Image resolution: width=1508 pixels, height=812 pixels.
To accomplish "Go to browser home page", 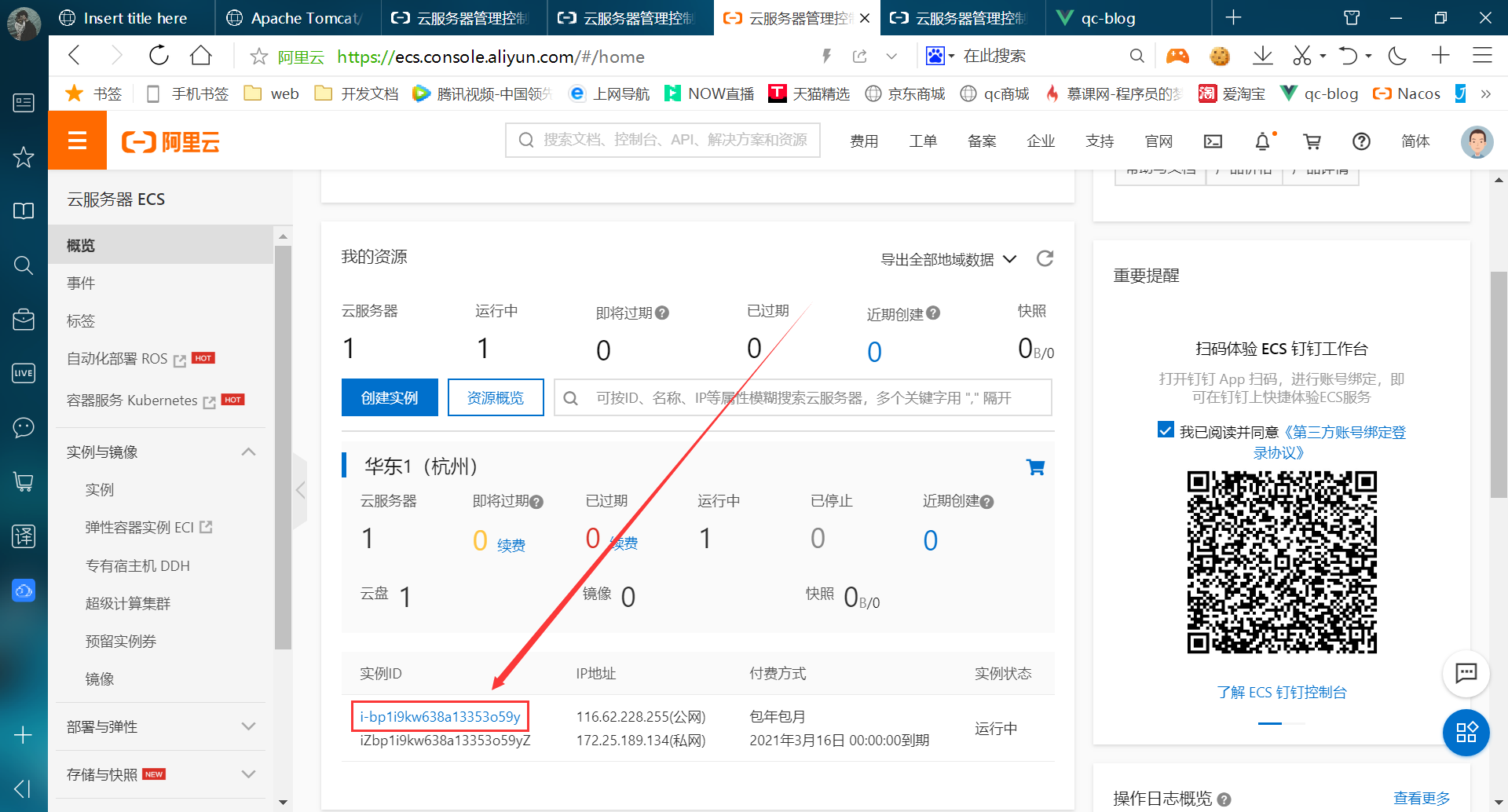I will 201,56.
